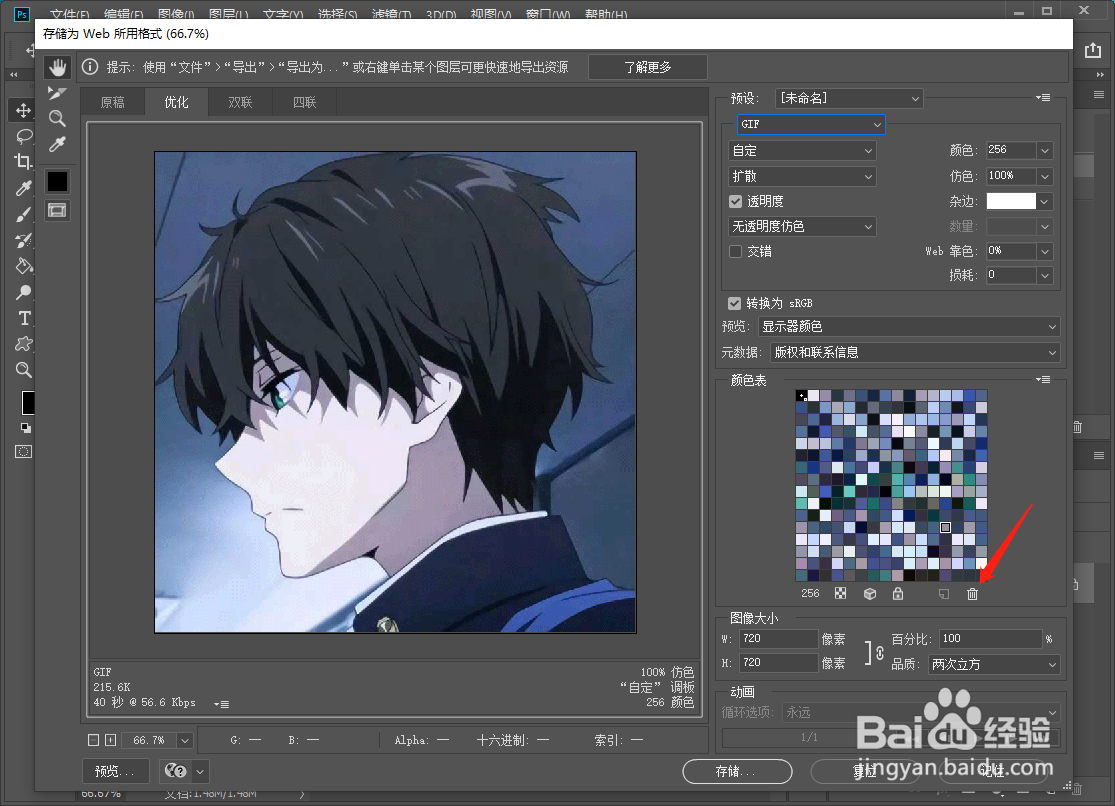Click the 存储... save button

pyautogui.click(x=737, y=771)
